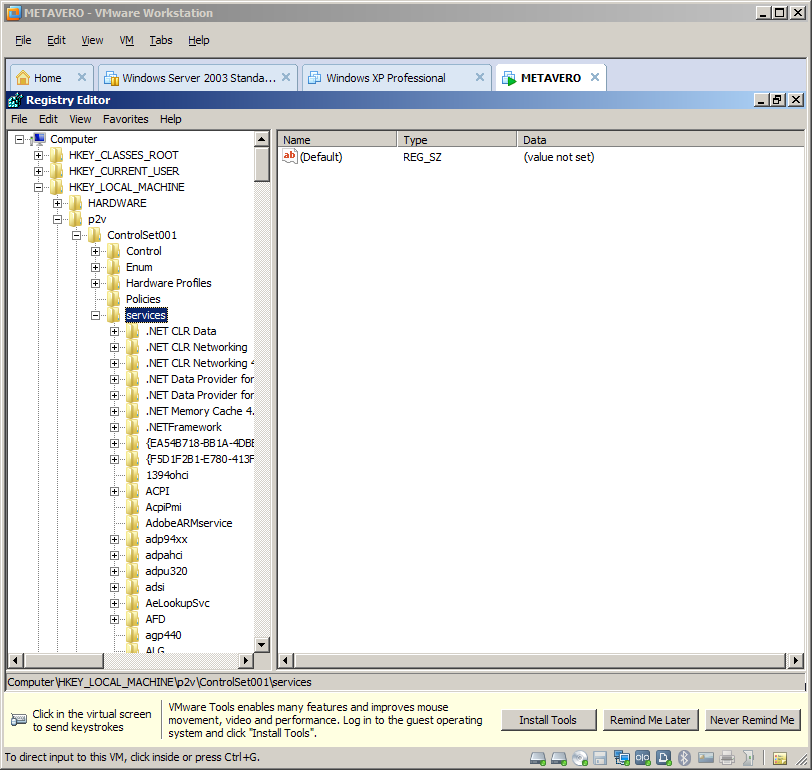Click the printer device status icon

[727, 758]
